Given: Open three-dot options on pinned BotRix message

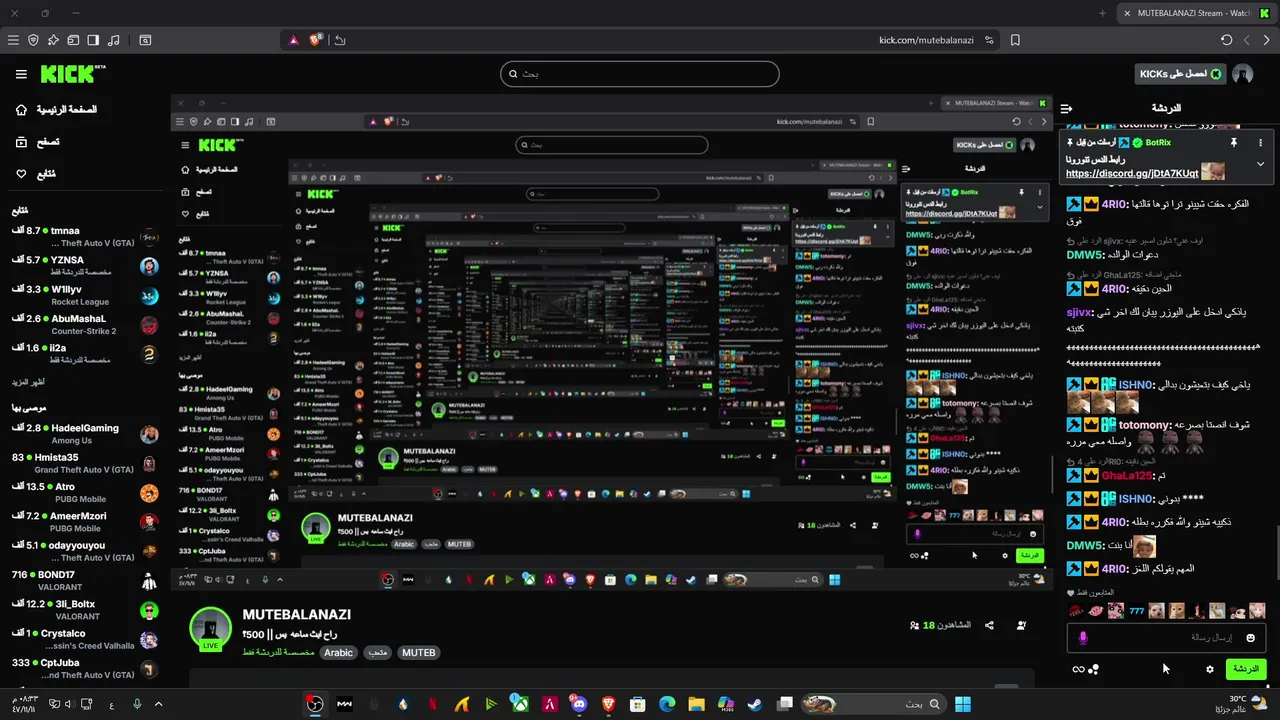Looking at the screenshot, I should coord(1261,143).
